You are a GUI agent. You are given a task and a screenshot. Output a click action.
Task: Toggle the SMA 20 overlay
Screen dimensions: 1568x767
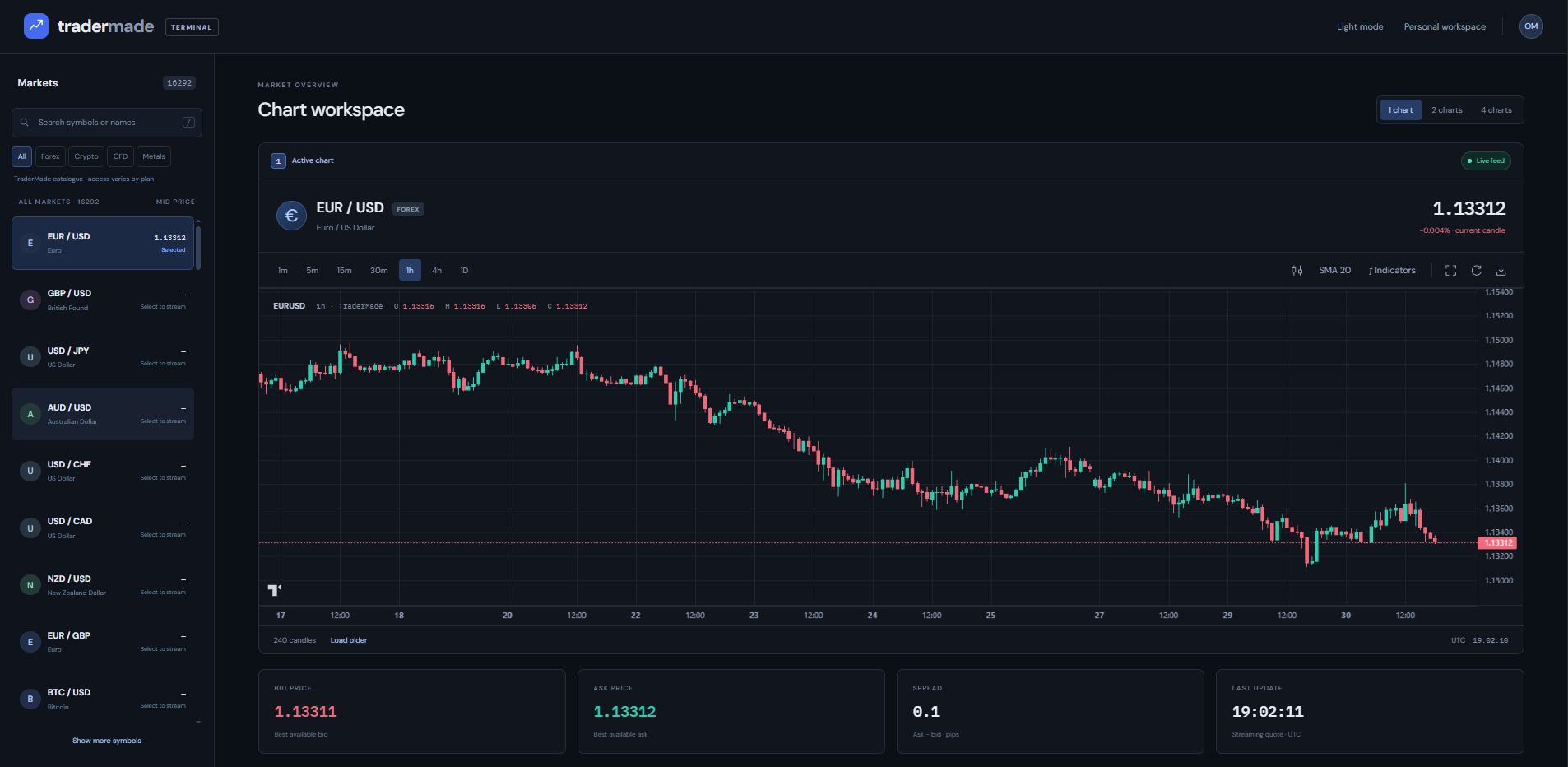click(x=1334, y=271)
